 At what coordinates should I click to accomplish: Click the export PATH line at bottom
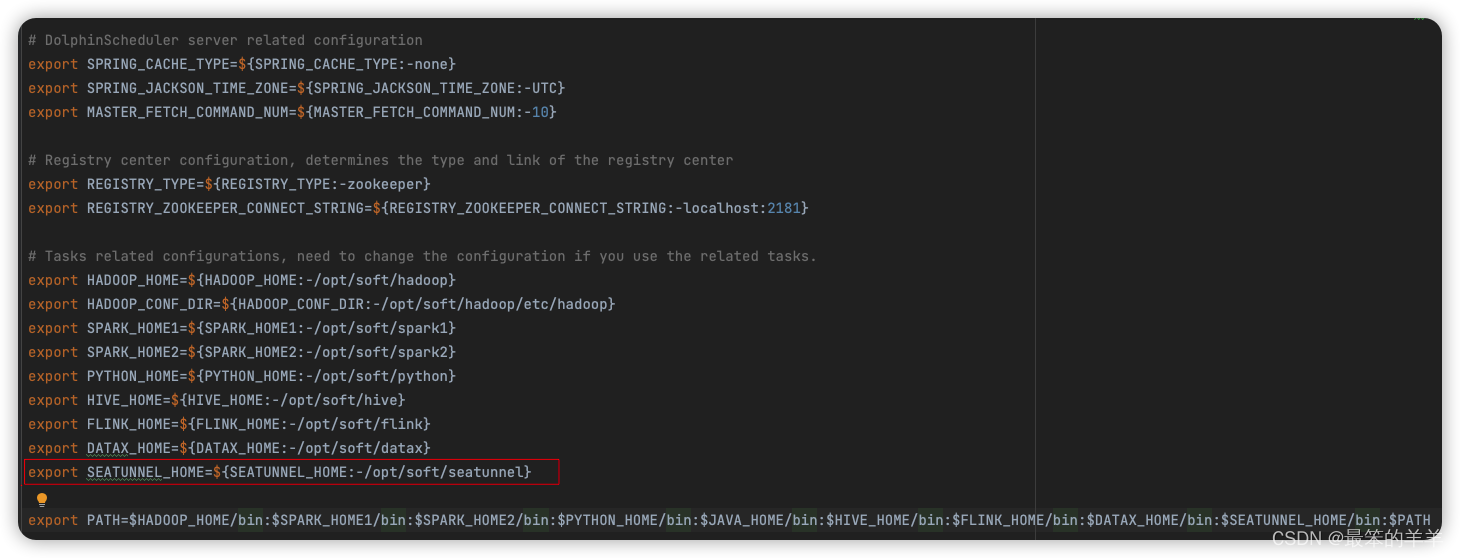click(x=729, y=520)
